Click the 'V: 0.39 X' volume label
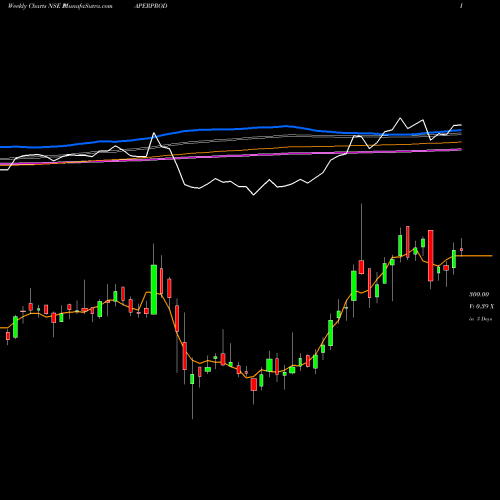 coord(481,306)
